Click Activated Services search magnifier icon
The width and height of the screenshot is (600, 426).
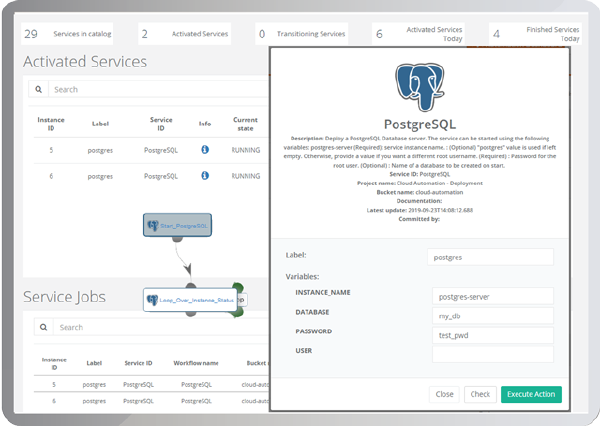click(x=39, y=89)
